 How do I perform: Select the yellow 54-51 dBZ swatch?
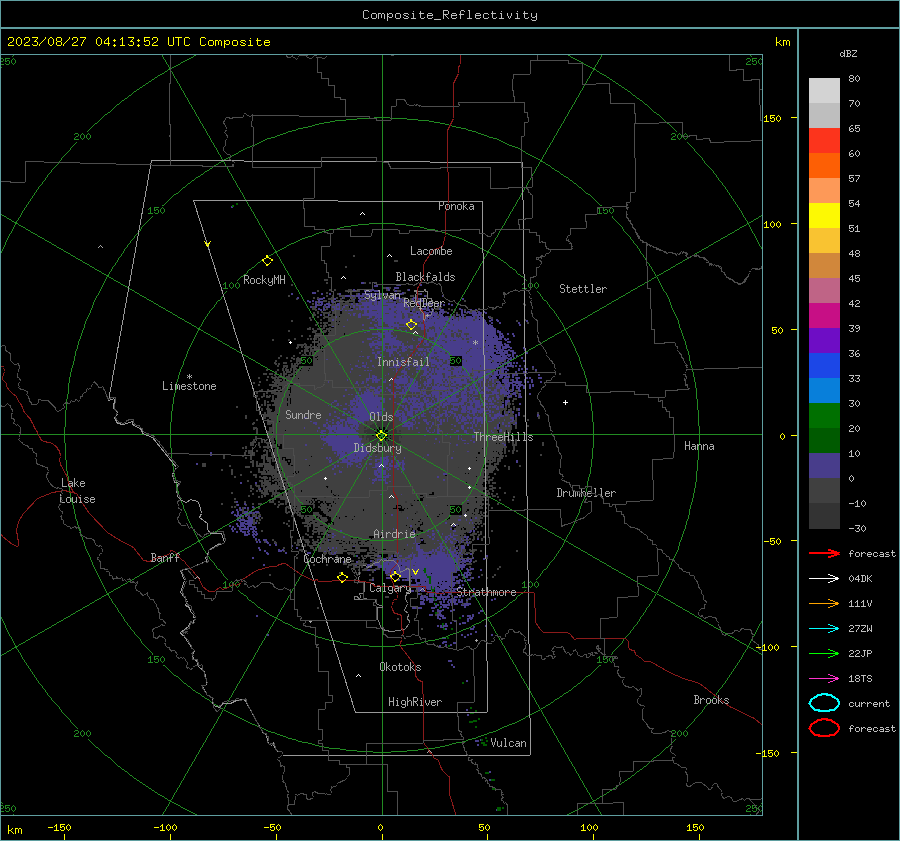(x=824, y=215)
